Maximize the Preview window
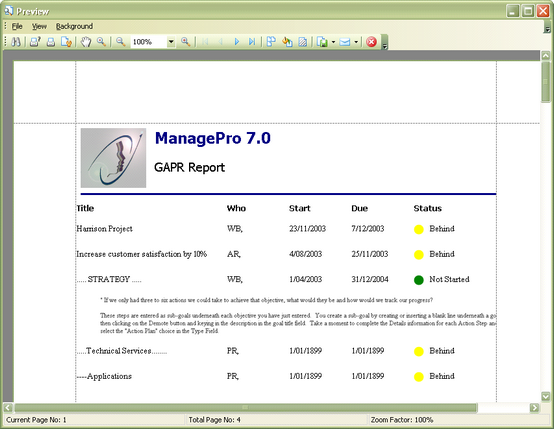Viewport: 554px width, 429px height. click(x=528, y=11)
